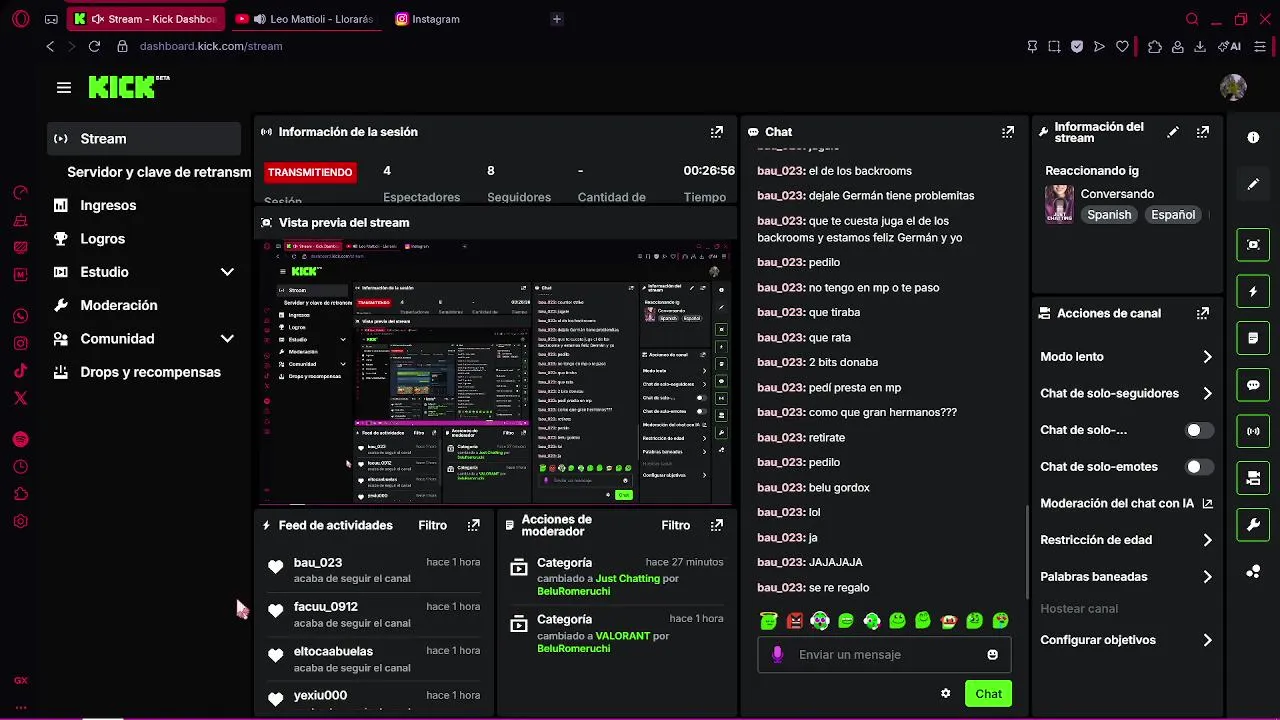The width and height of the screenshot is (1280, 720).
Task: Open X (Twitter) in the Opera sidebar
Action: (x=21, y=398)
